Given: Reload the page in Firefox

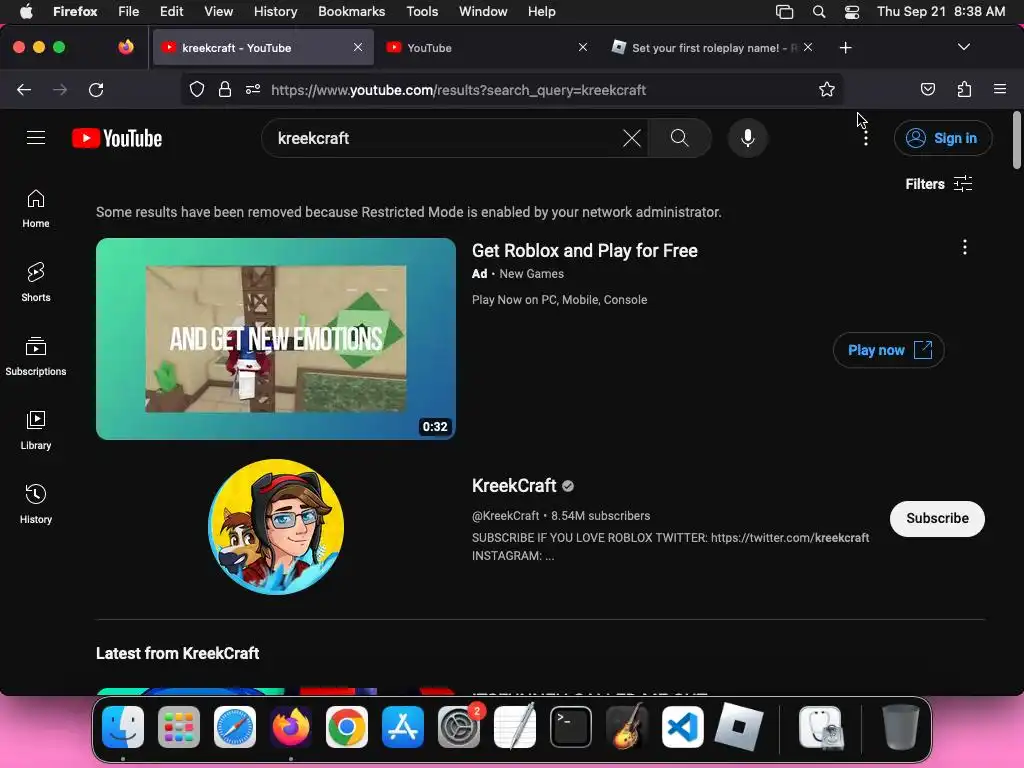Looking at the screenshot, I should click(96, 89).
